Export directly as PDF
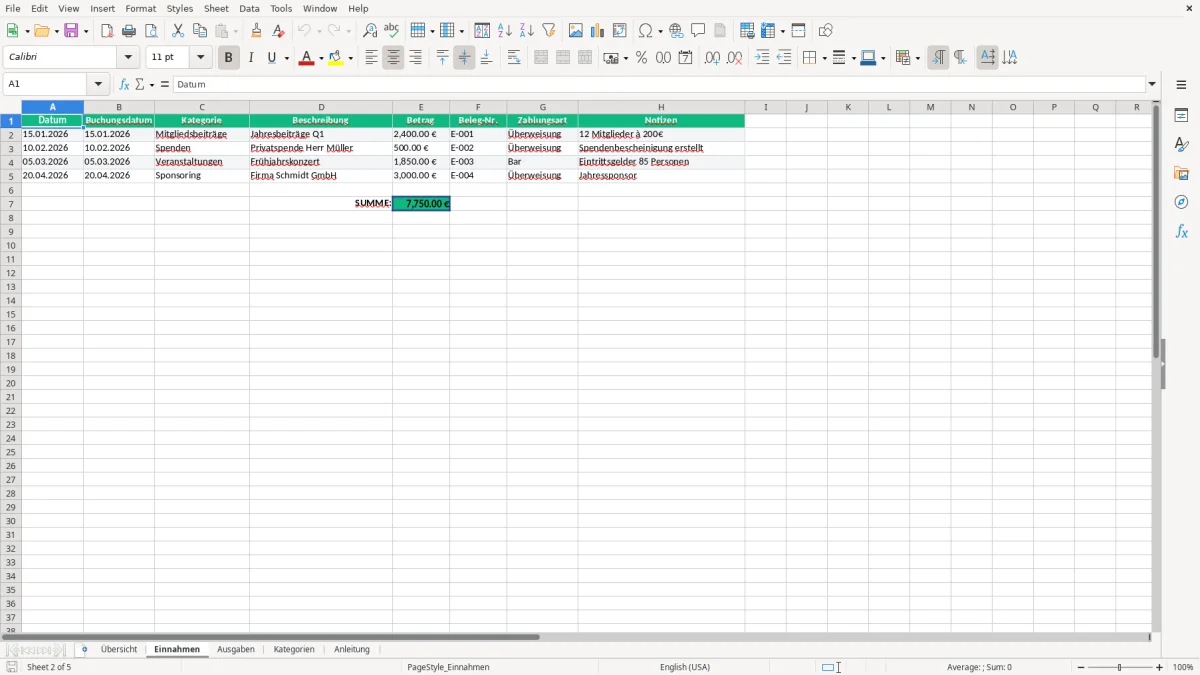This screenshot has height=675, width=1200. [107, 31]
